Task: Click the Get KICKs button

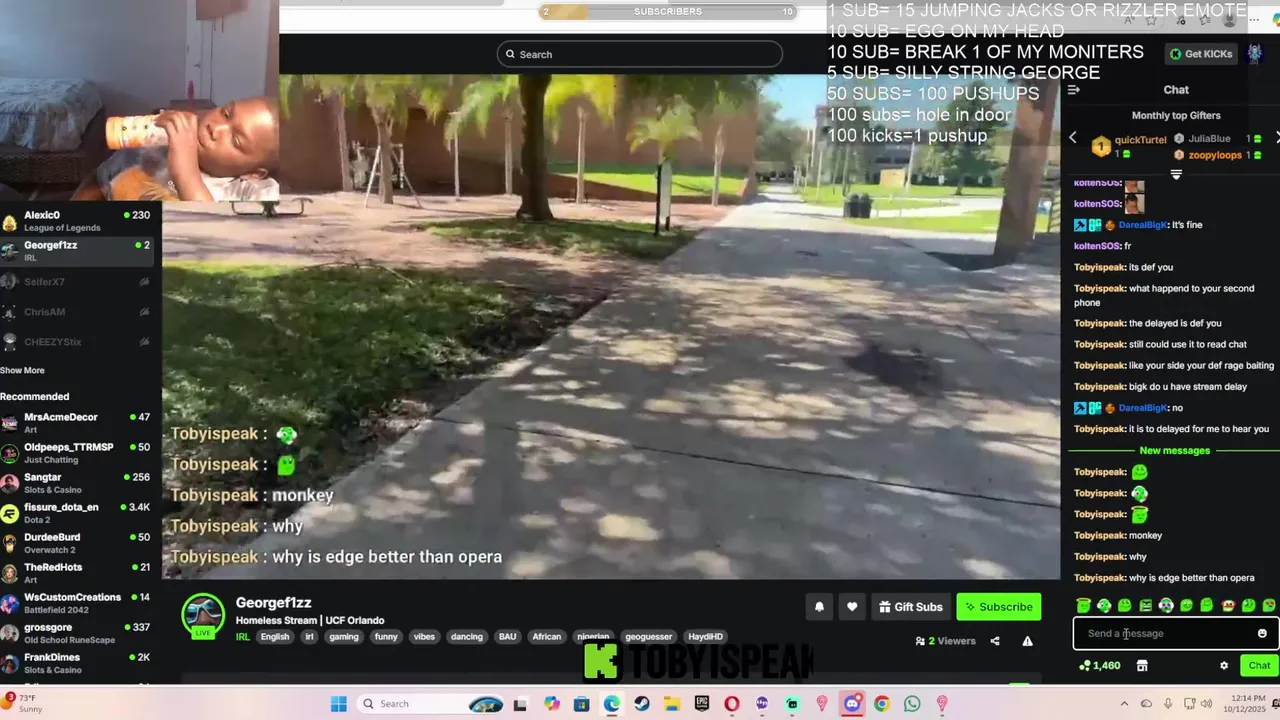Action: click(1202, 53)
